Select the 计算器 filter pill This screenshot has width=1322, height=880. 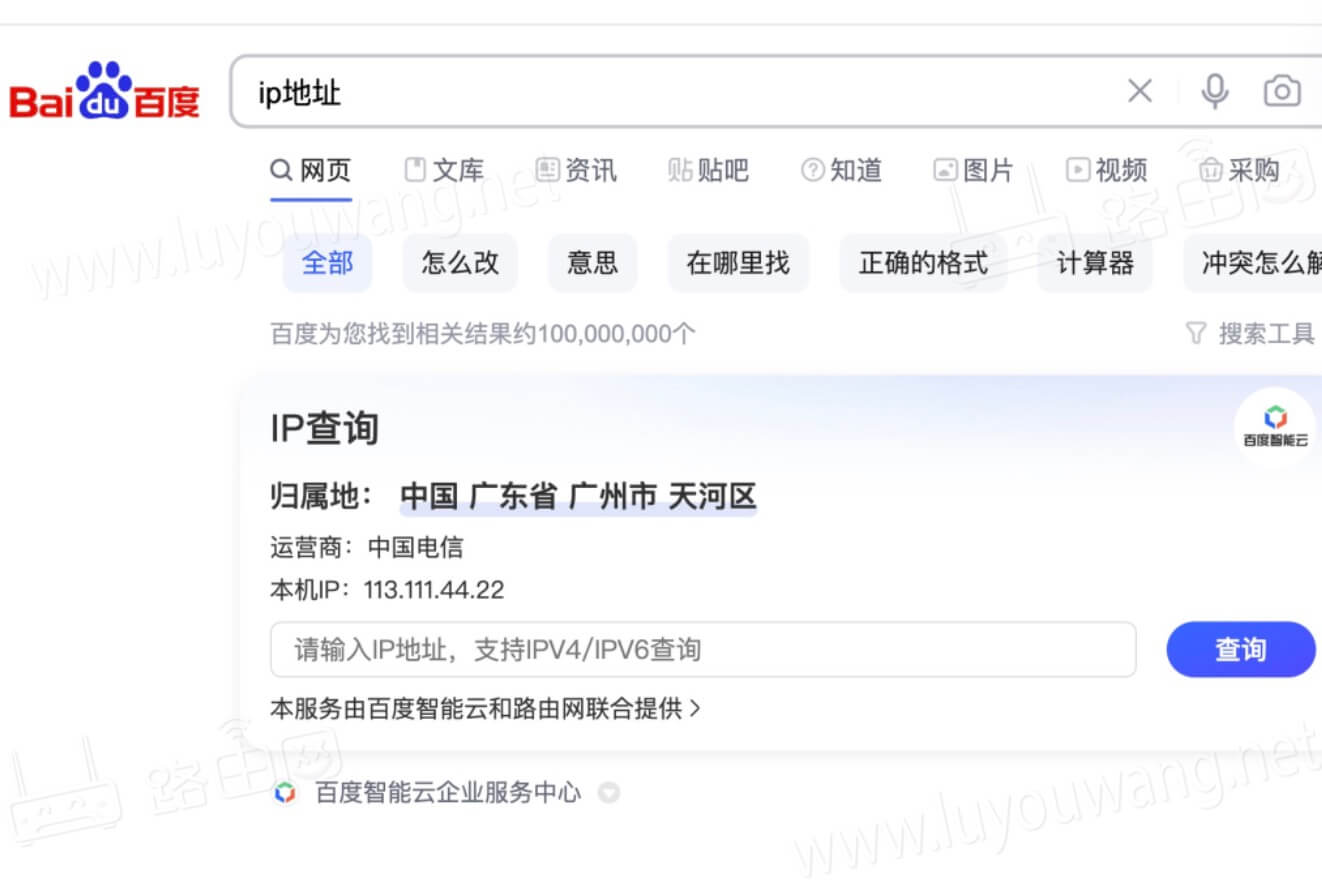tap(1095, 263)
